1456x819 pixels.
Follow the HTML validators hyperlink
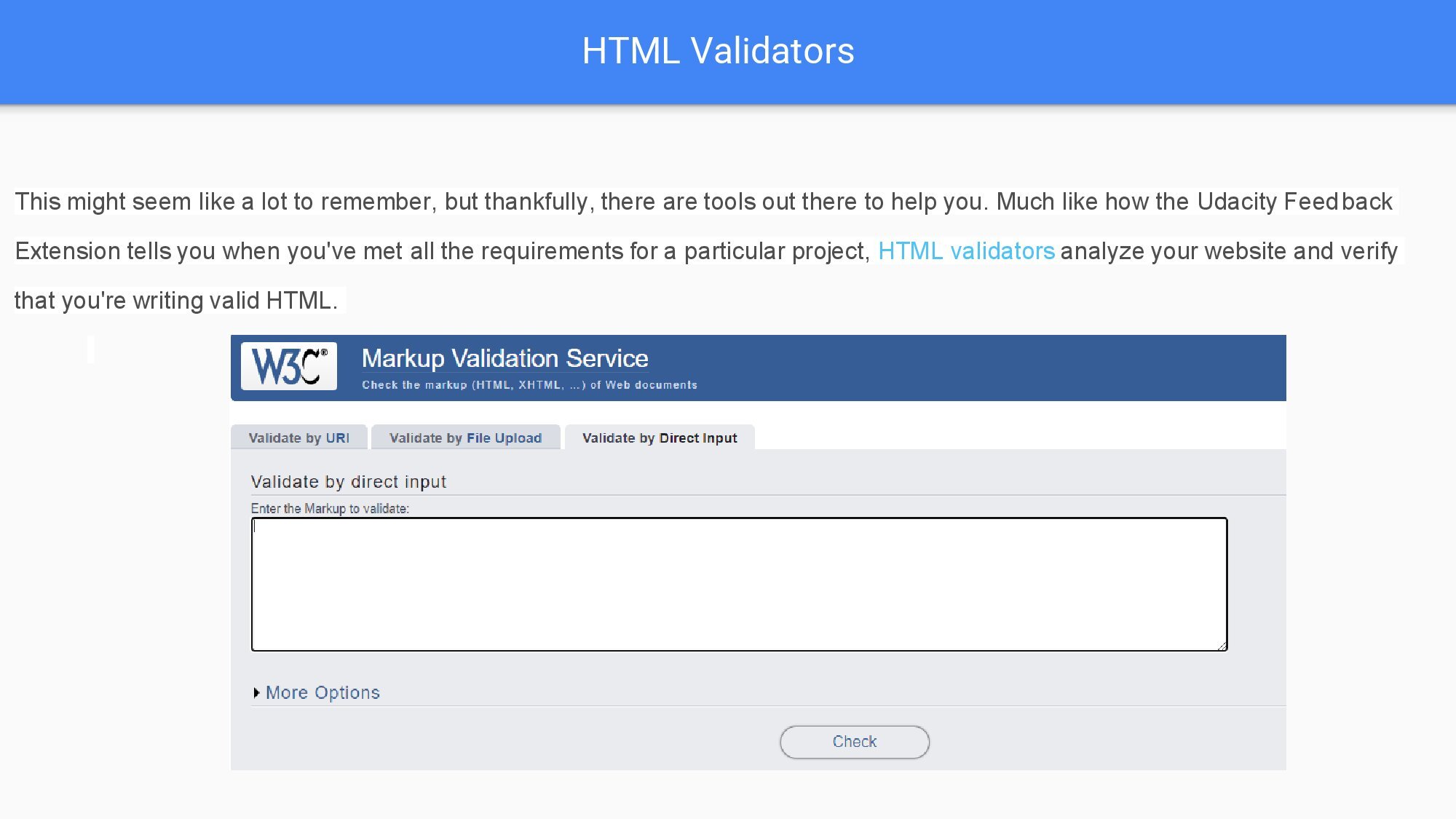(966, 251)
